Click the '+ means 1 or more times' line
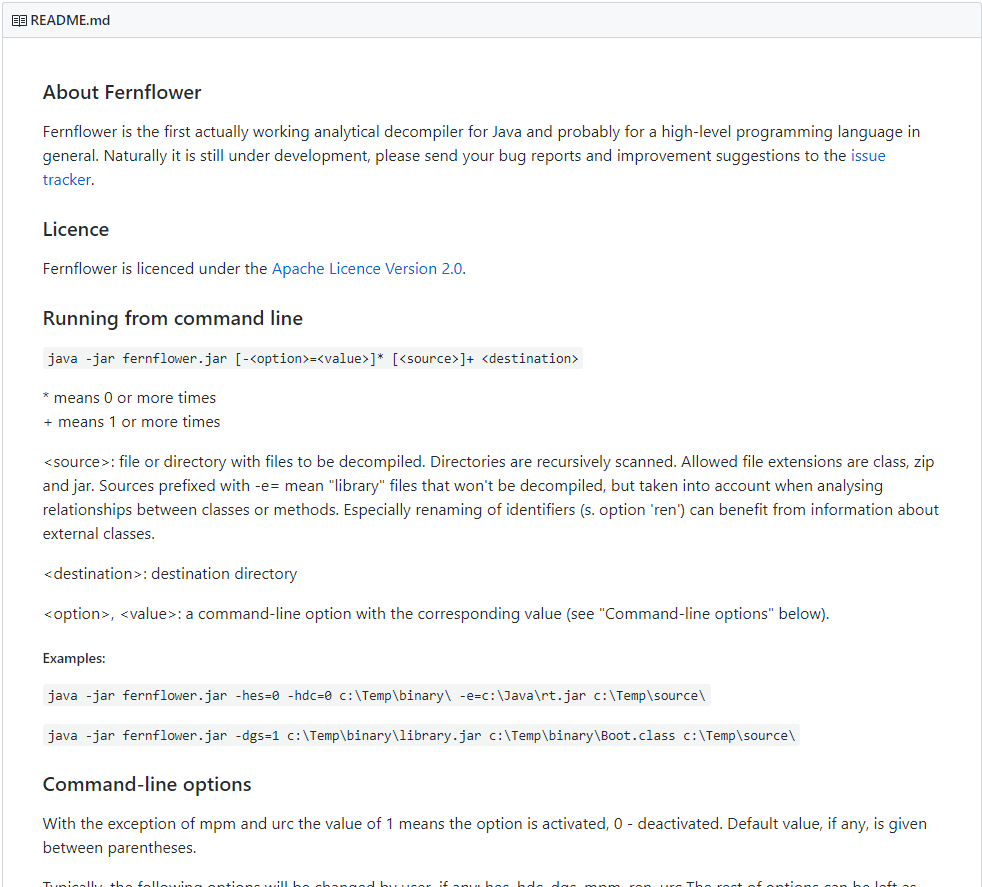 pos(131,421)
